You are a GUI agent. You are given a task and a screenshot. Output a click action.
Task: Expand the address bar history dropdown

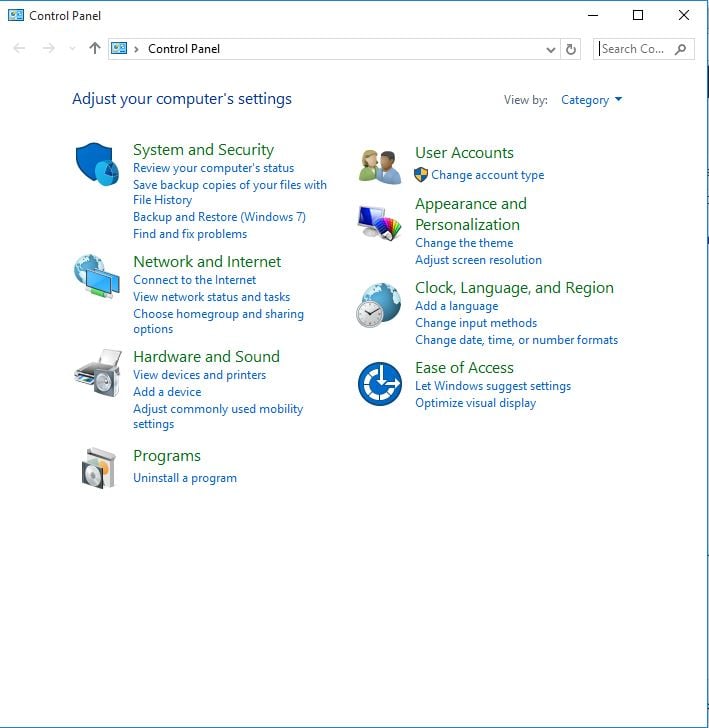551,49
